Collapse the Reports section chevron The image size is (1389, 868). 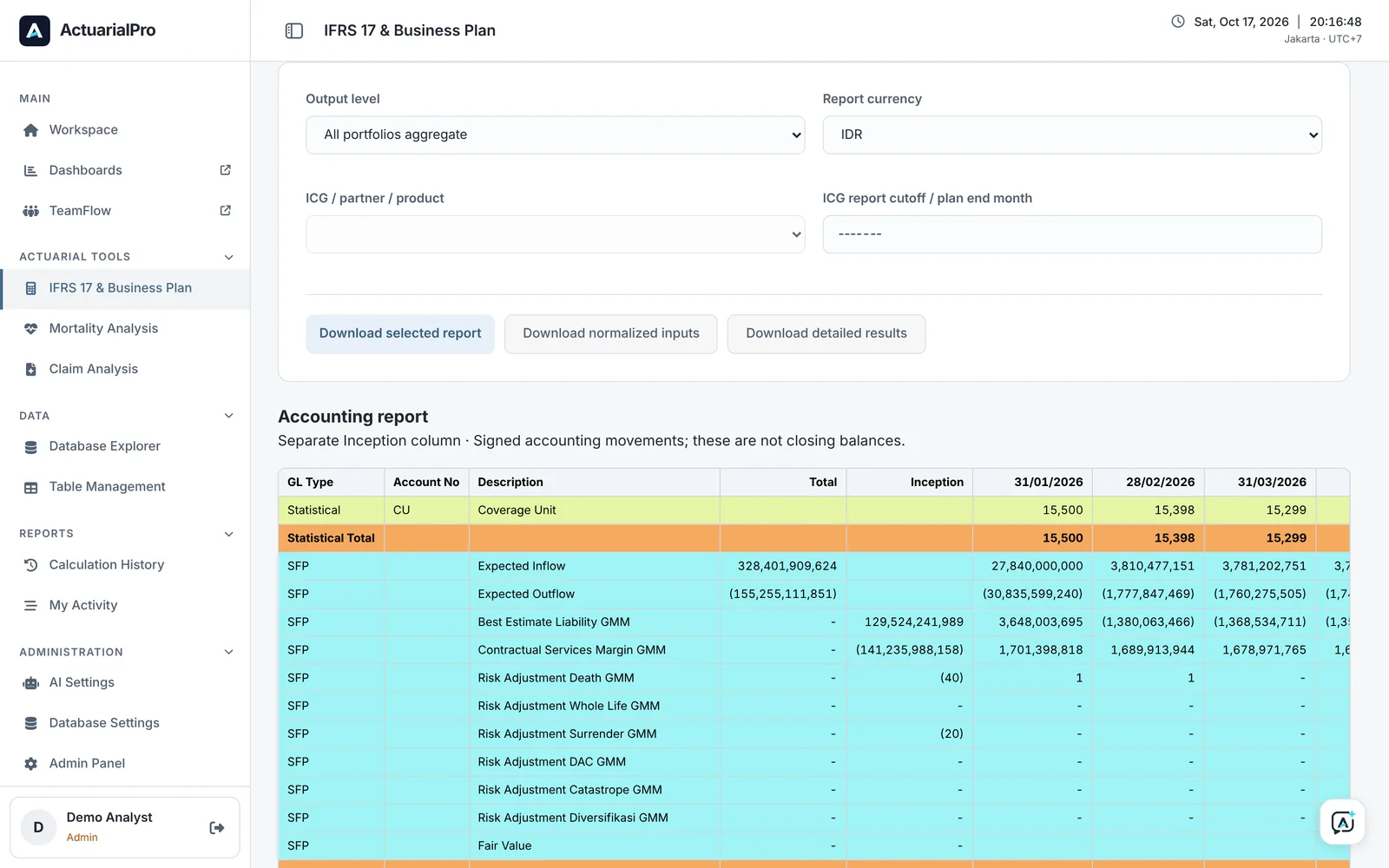229,534
